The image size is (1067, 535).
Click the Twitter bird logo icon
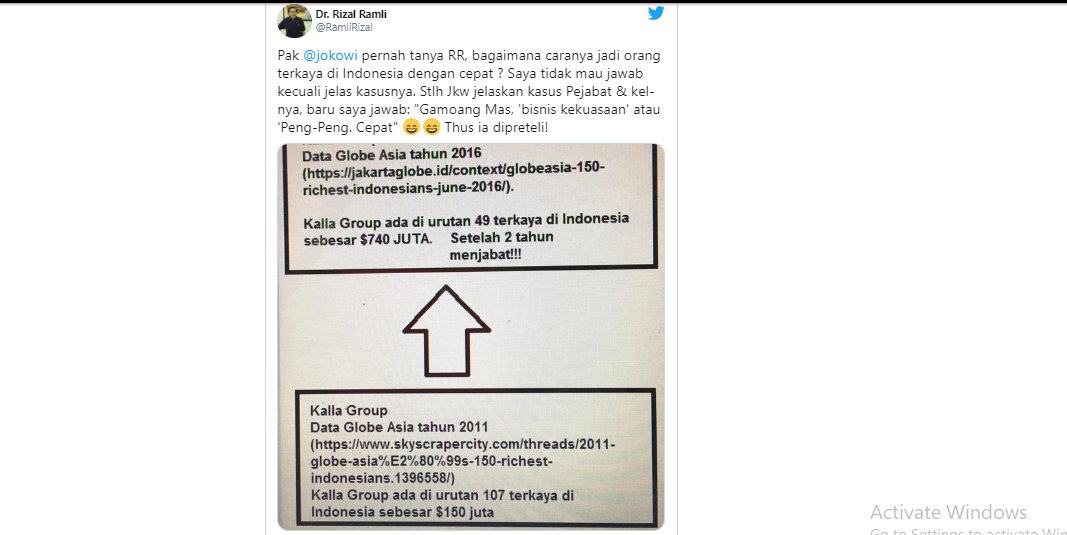pos(656,13)
